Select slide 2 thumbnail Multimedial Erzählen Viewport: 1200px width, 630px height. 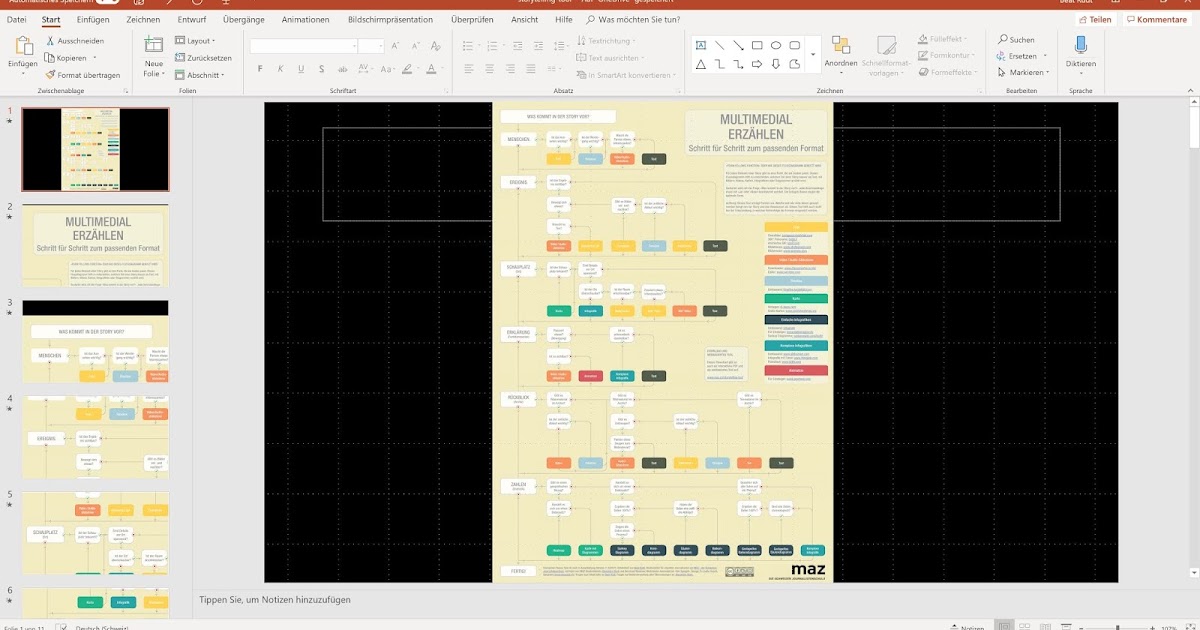[x=96, y=245]
